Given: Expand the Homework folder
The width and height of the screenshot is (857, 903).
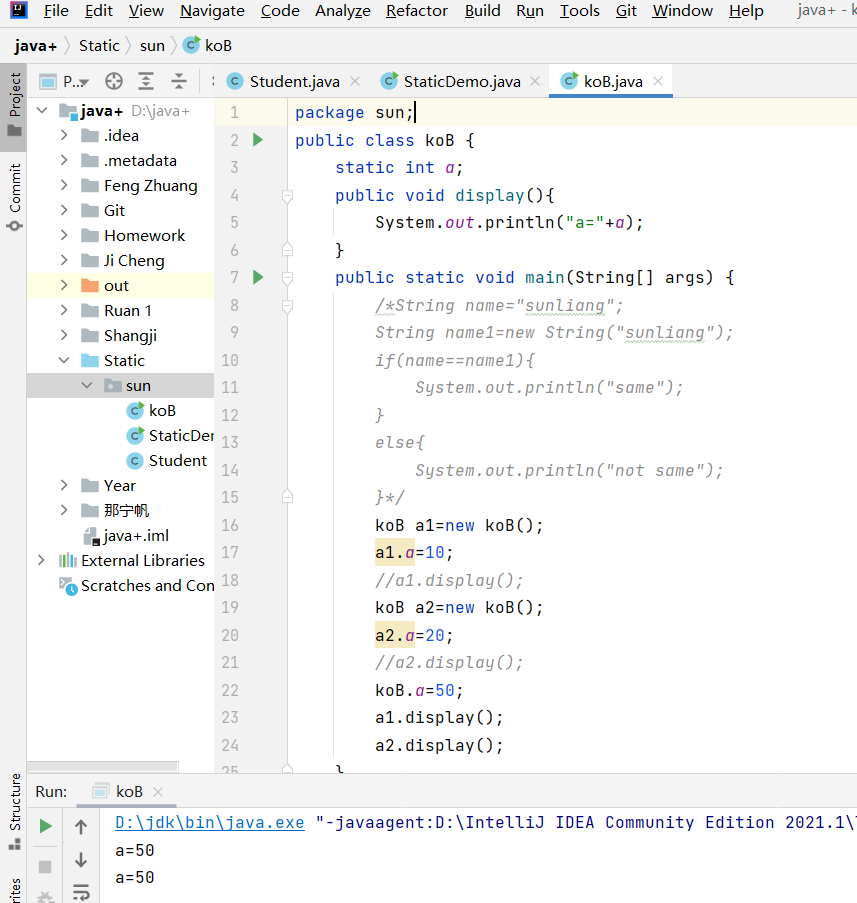Looking at the screenshot, I should coord(64,236).
